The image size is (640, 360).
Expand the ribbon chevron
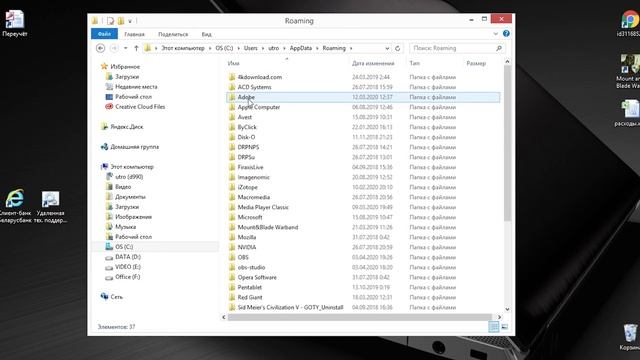496,33
